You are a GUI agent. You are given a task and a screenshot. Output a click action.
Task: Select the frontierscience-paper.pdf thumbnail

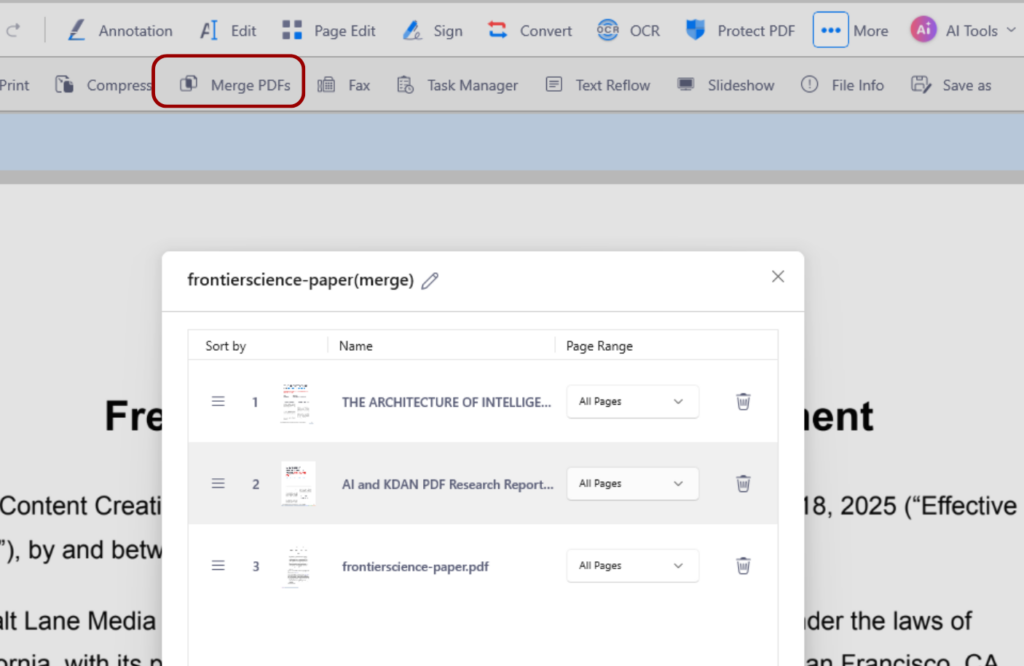click(x=297, y=565)
